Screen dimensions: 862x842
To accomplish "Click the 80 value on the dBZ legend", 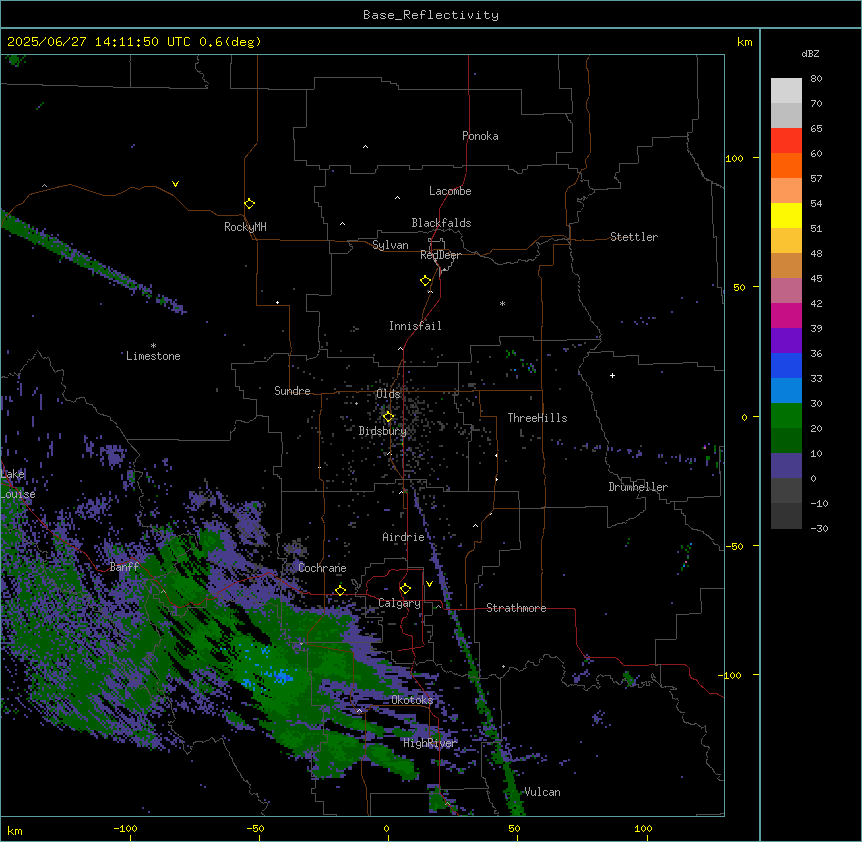I will click(x=816, y=79).
